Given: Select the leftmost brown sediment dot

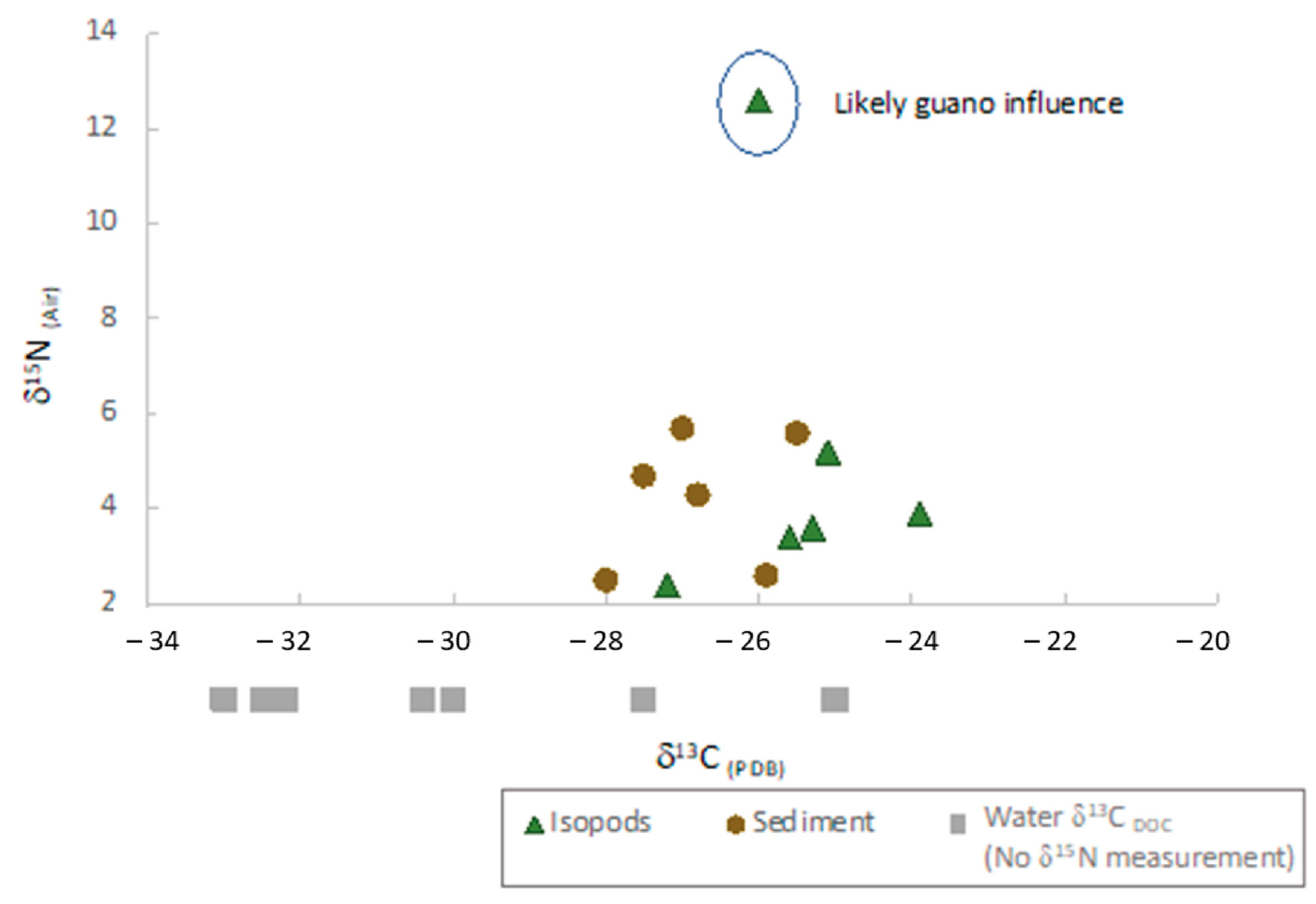Looking at the screenshot, I should (x=606, y=579).
